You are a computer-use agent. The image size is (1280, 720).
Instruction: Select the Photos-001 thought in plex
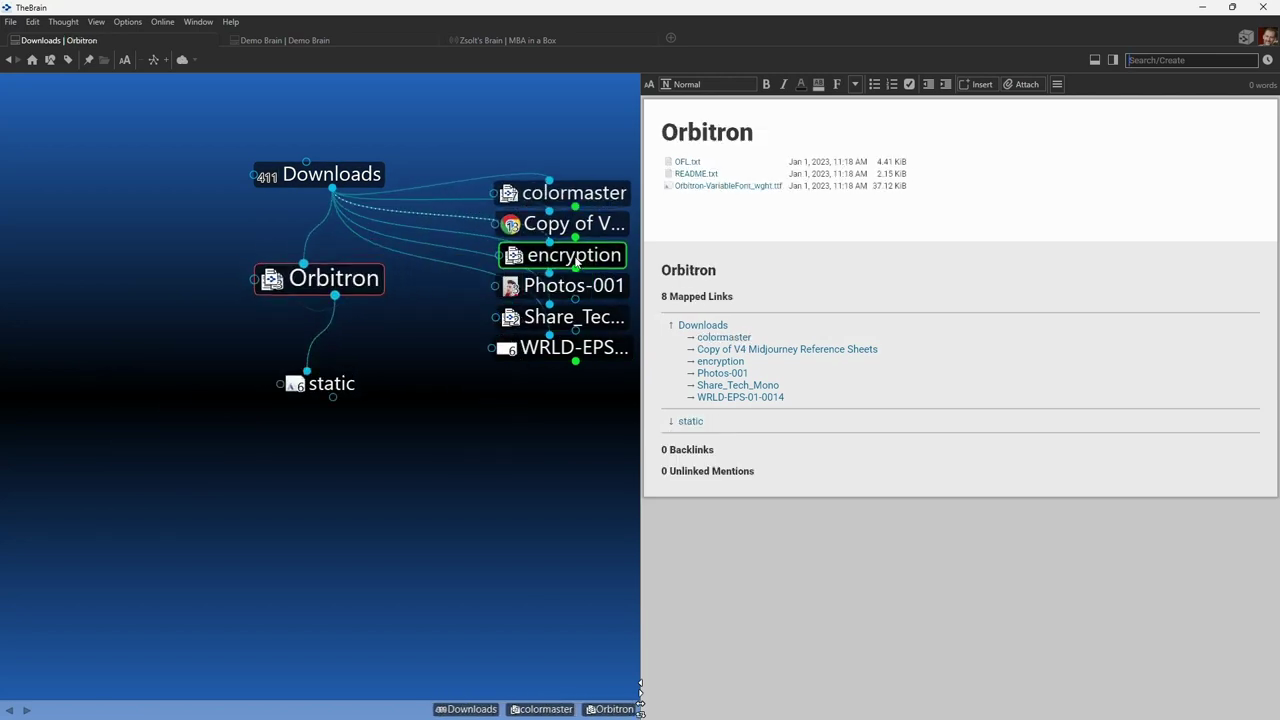[563, 286]
